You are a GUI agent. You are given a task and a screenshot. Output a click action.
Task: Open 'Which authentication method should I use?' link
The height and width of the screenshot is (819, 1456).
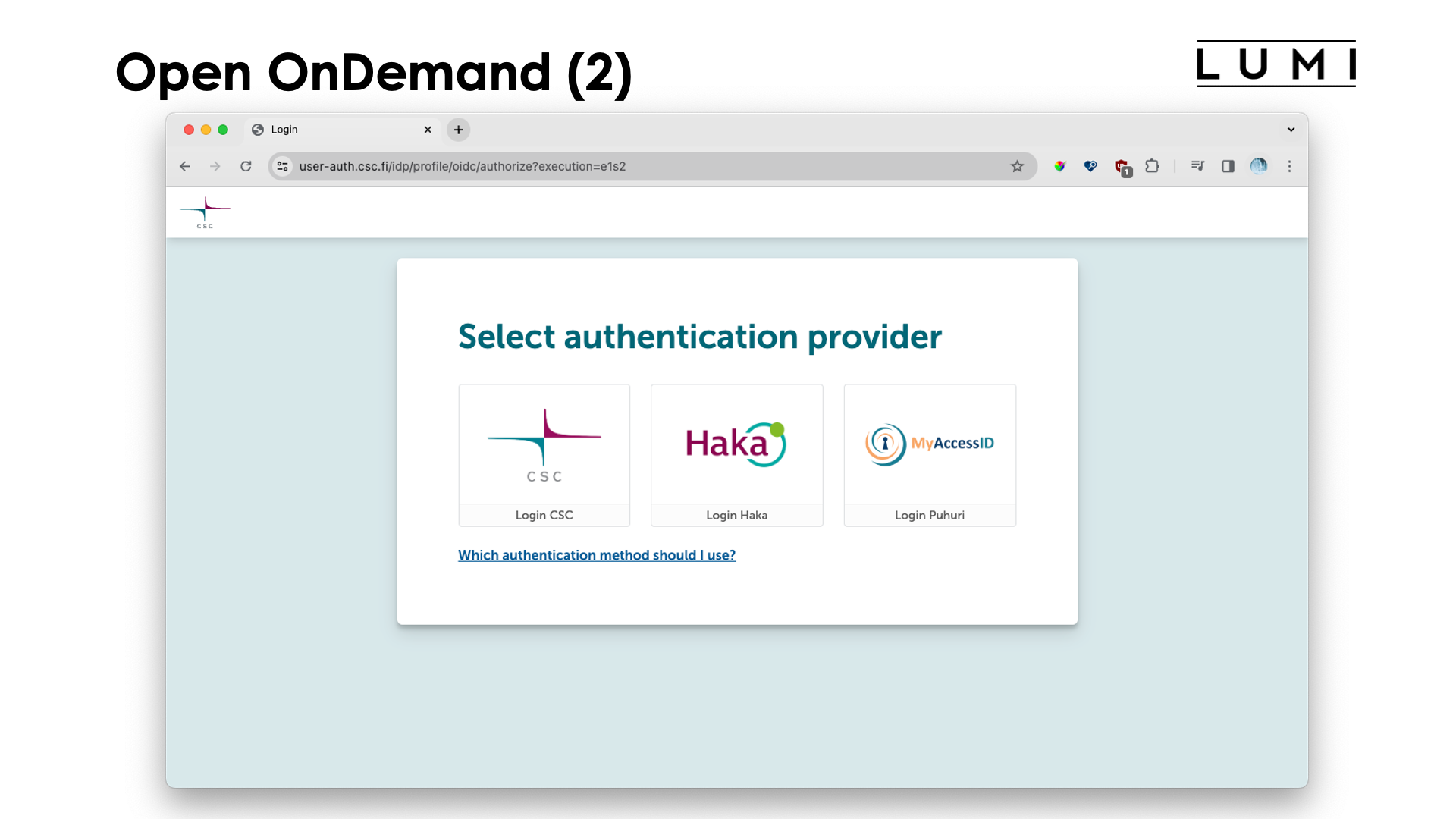tap(597, 555)
